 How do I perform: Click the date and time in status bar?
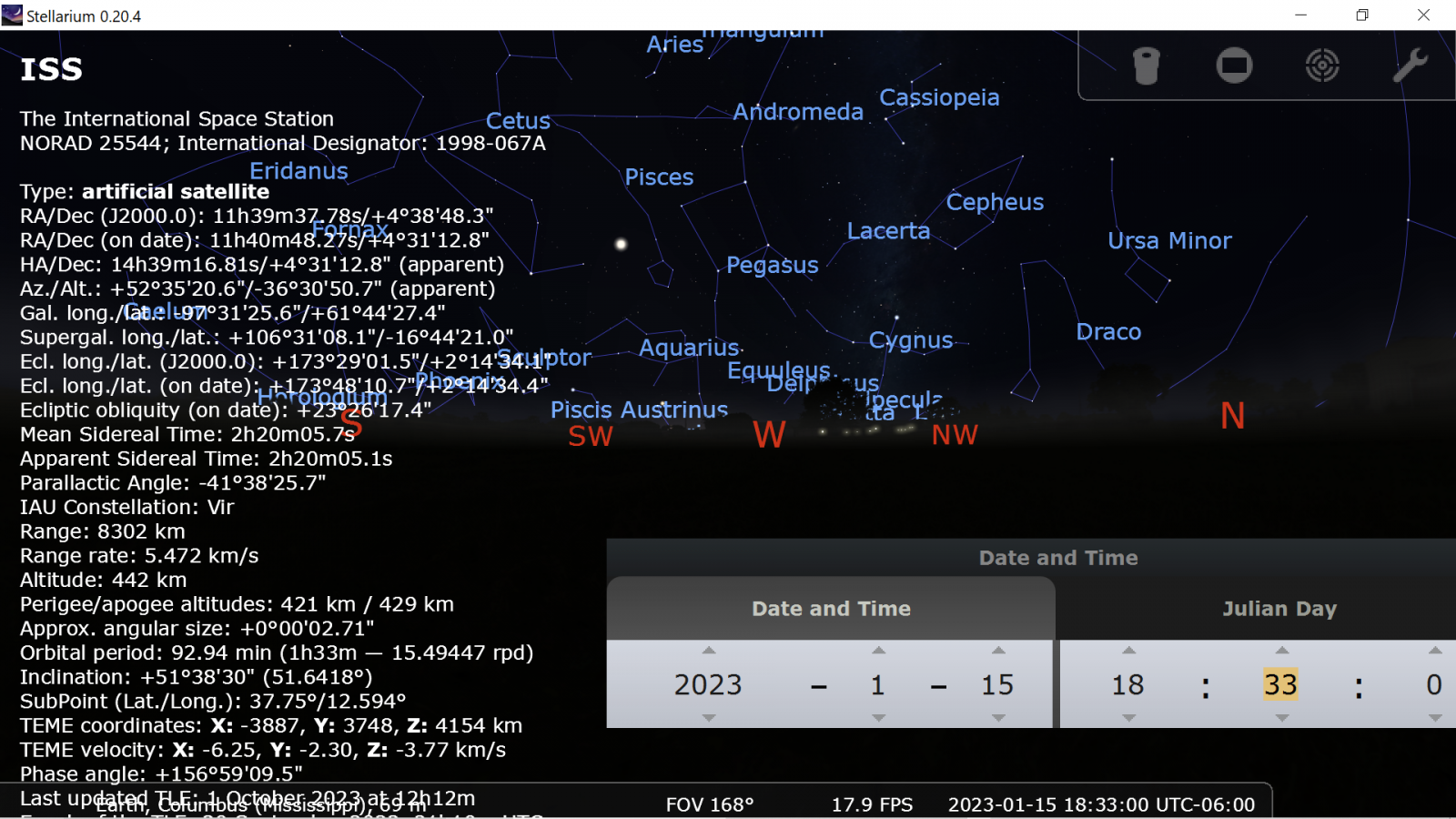[x=1101, y=804]
